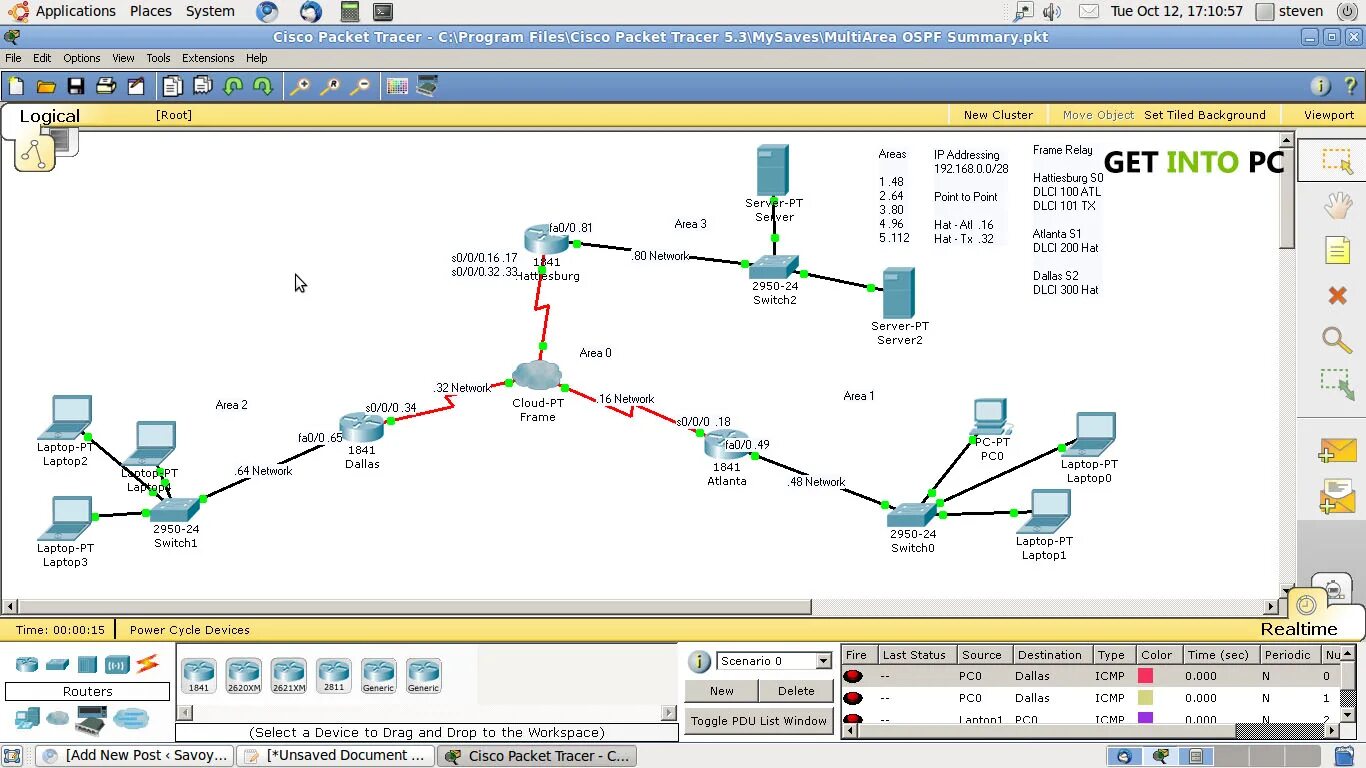1366x768 pixels.
Task: Select the Wireless Devices category icon
Action: pos(117,664)
